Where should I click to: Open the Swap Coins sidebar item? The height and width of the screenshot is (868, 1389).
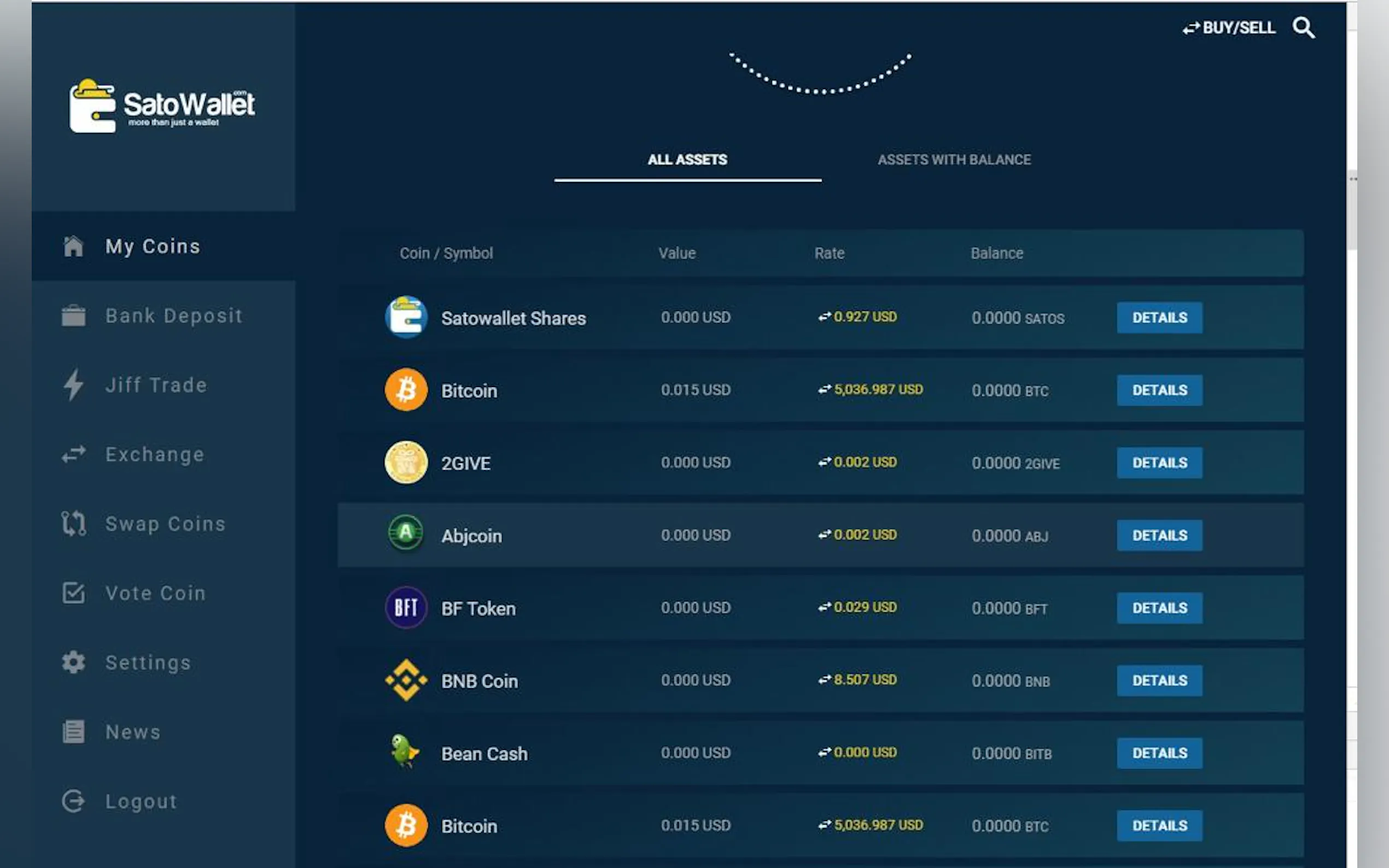pyautogui.click(x=165, y=524)
